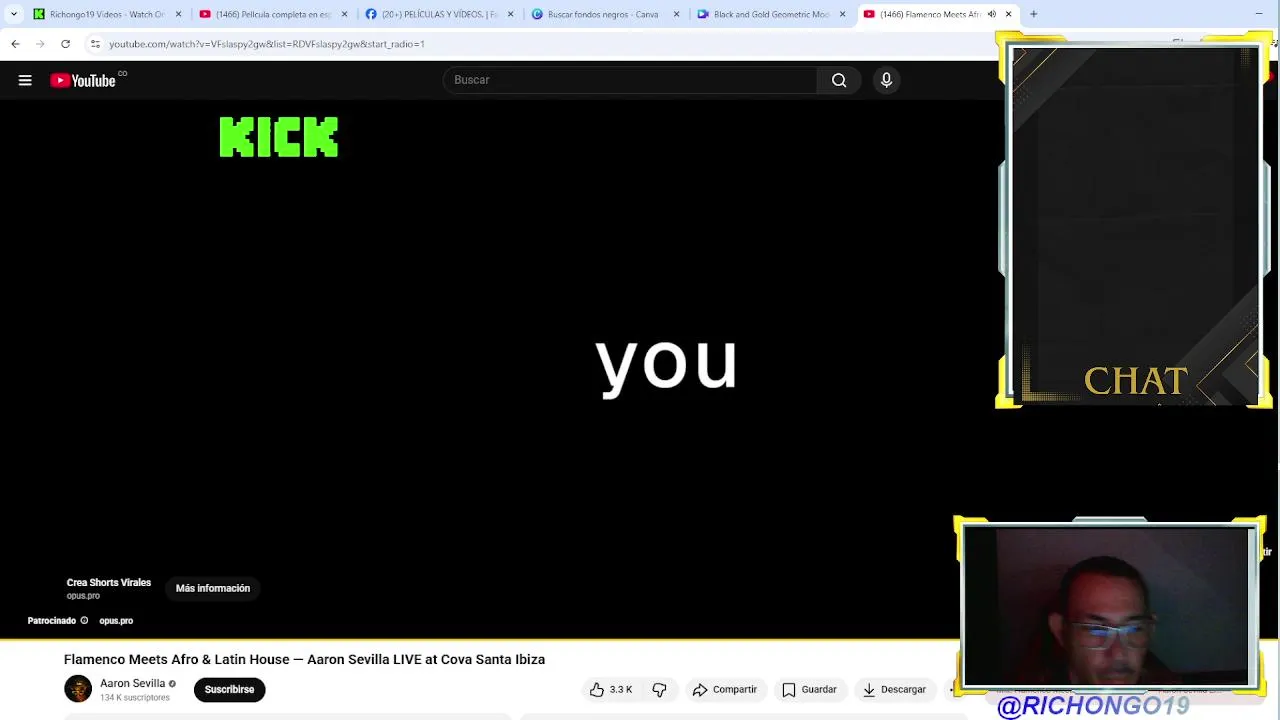The height and width of the screenshot is (720, 1280).
Task: Click the Compartir share button
Action: coord(725,689)
